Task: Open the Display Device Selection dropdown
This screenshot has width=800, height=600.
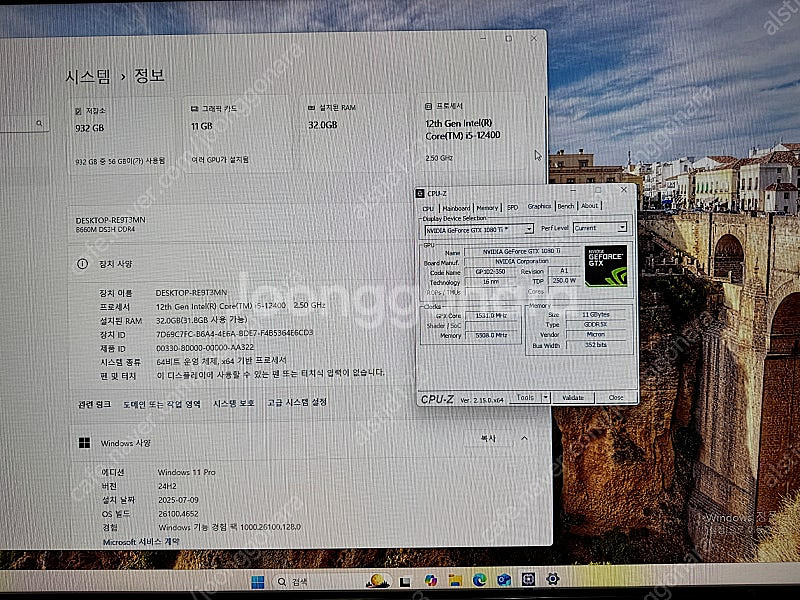Action: (479, 230)
